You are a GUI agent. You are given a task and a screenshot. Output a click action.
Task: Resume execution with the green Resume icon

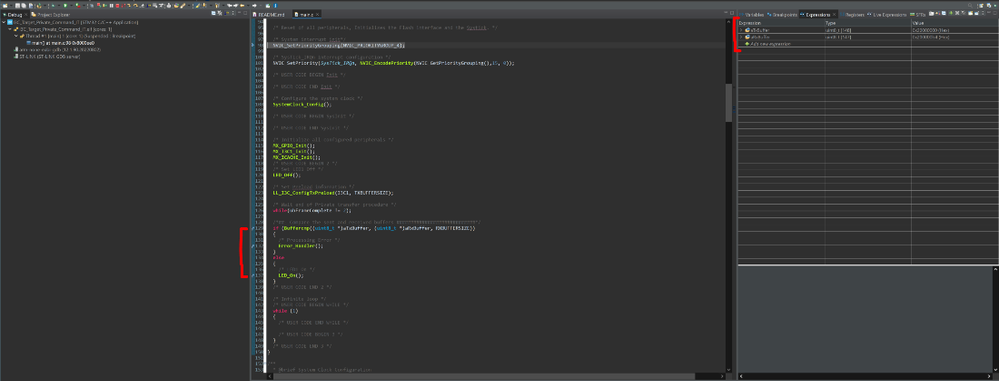pos(105,6)
